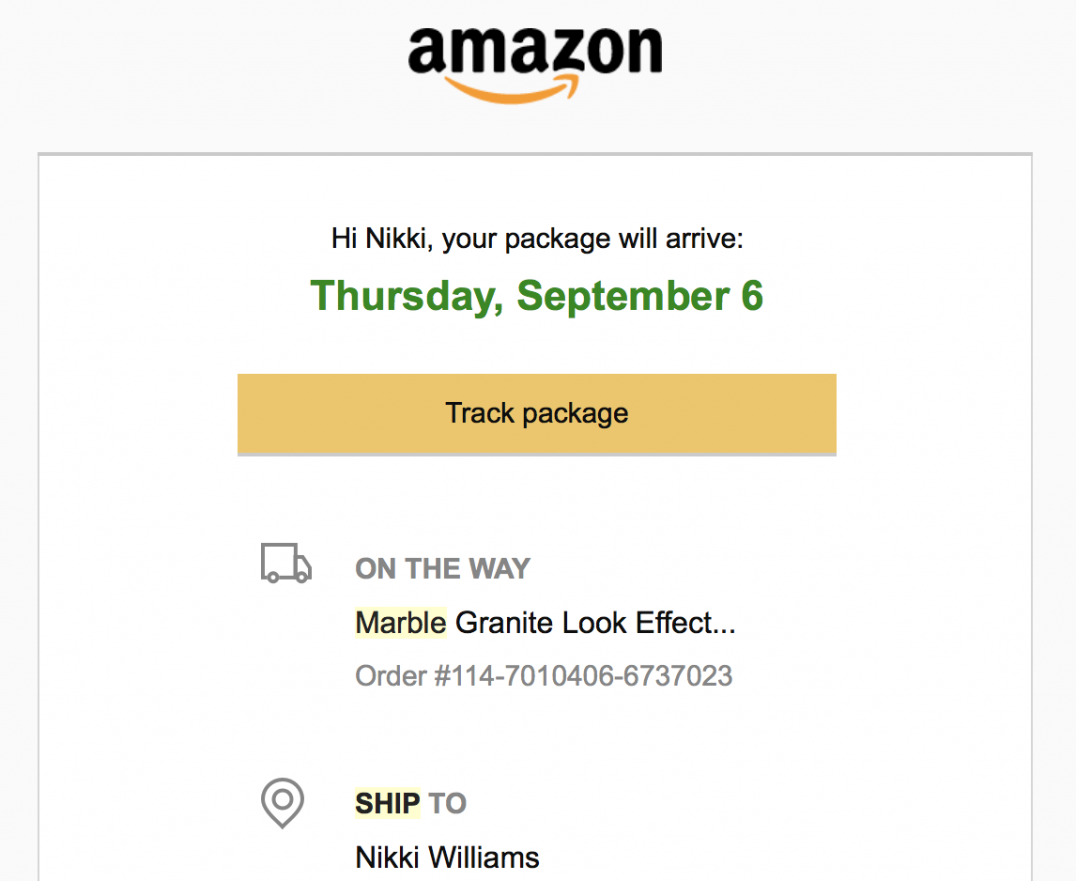Click the location pin icon
Viewport: 1076px width, 881px height.
pyautogui.click(x=283, y=802)
